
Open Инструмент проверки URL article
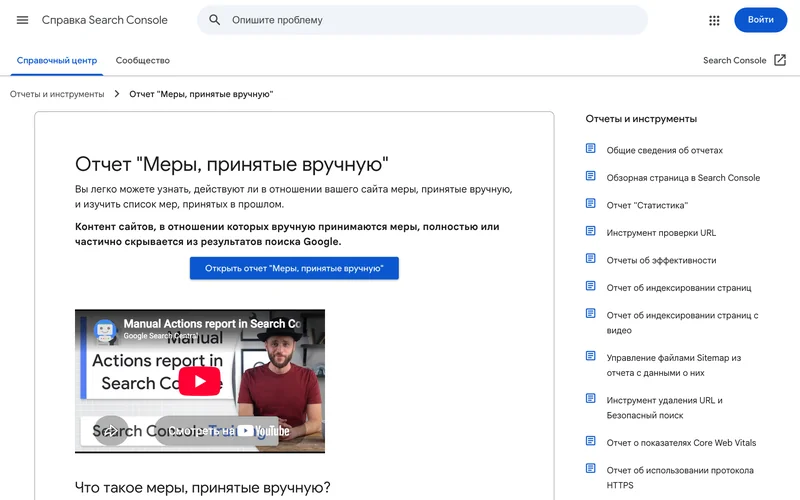(x=661, y=233)
